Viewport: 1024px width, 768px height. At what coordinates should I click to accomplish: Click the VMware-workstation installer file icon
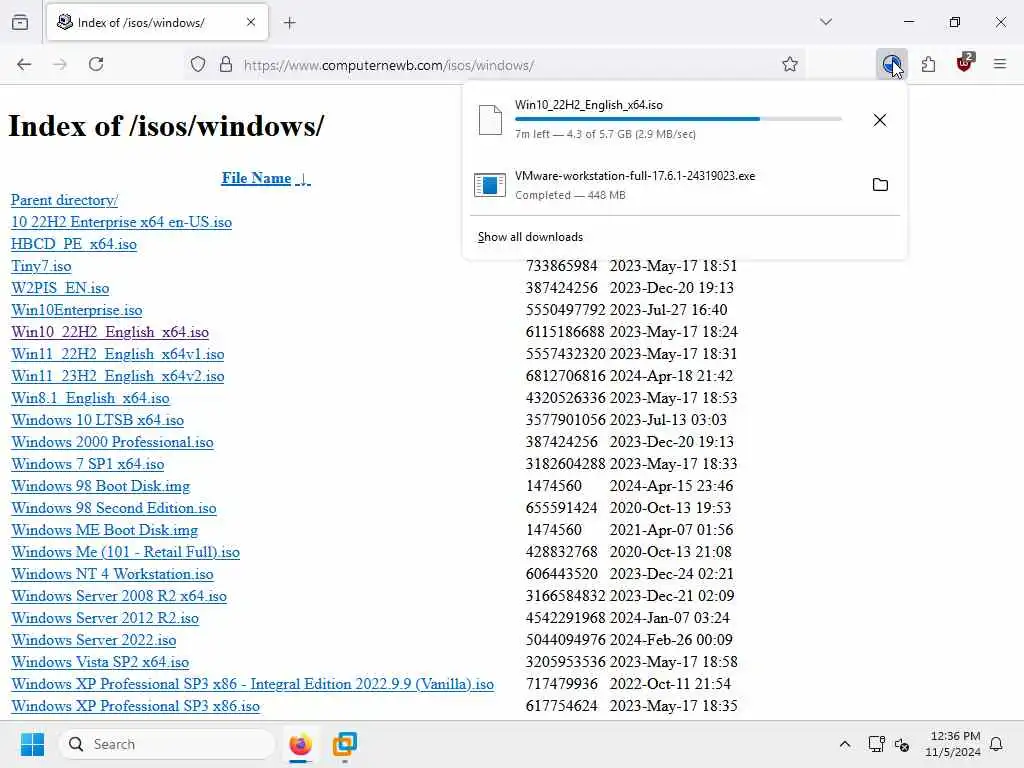pyautogui.click(x=490, y=185)
